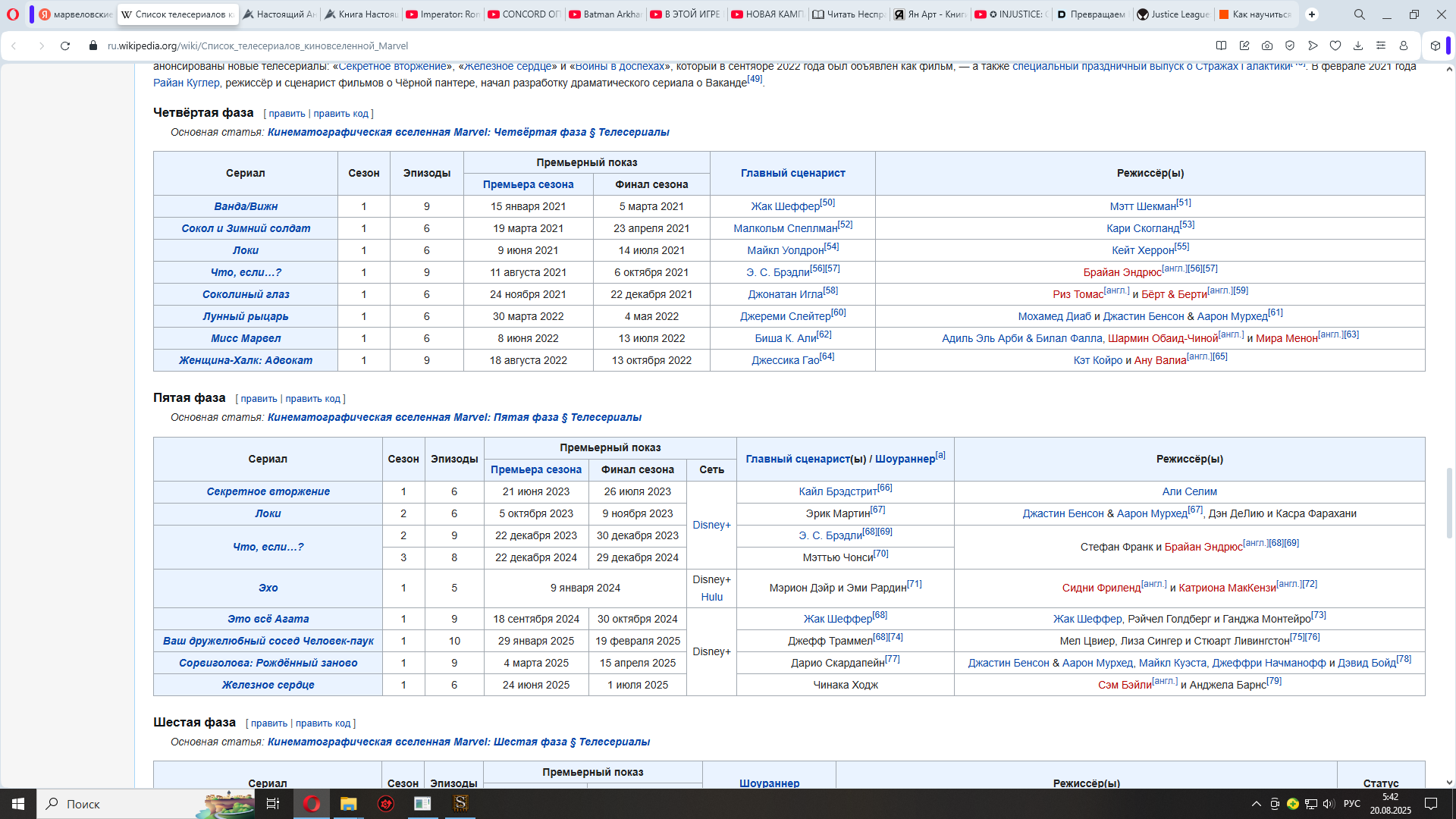This screenshot has width=1456, height=819.
Task: Reload the current page
Action: pos(65,45)
